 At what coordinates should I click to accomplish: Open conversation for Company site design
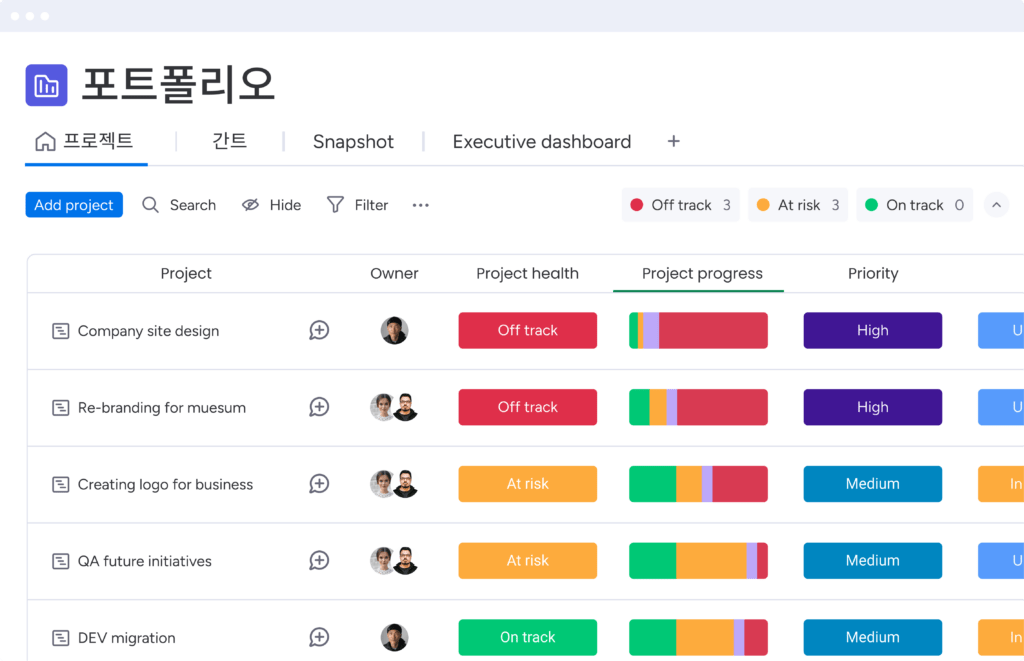coord(319,330)
